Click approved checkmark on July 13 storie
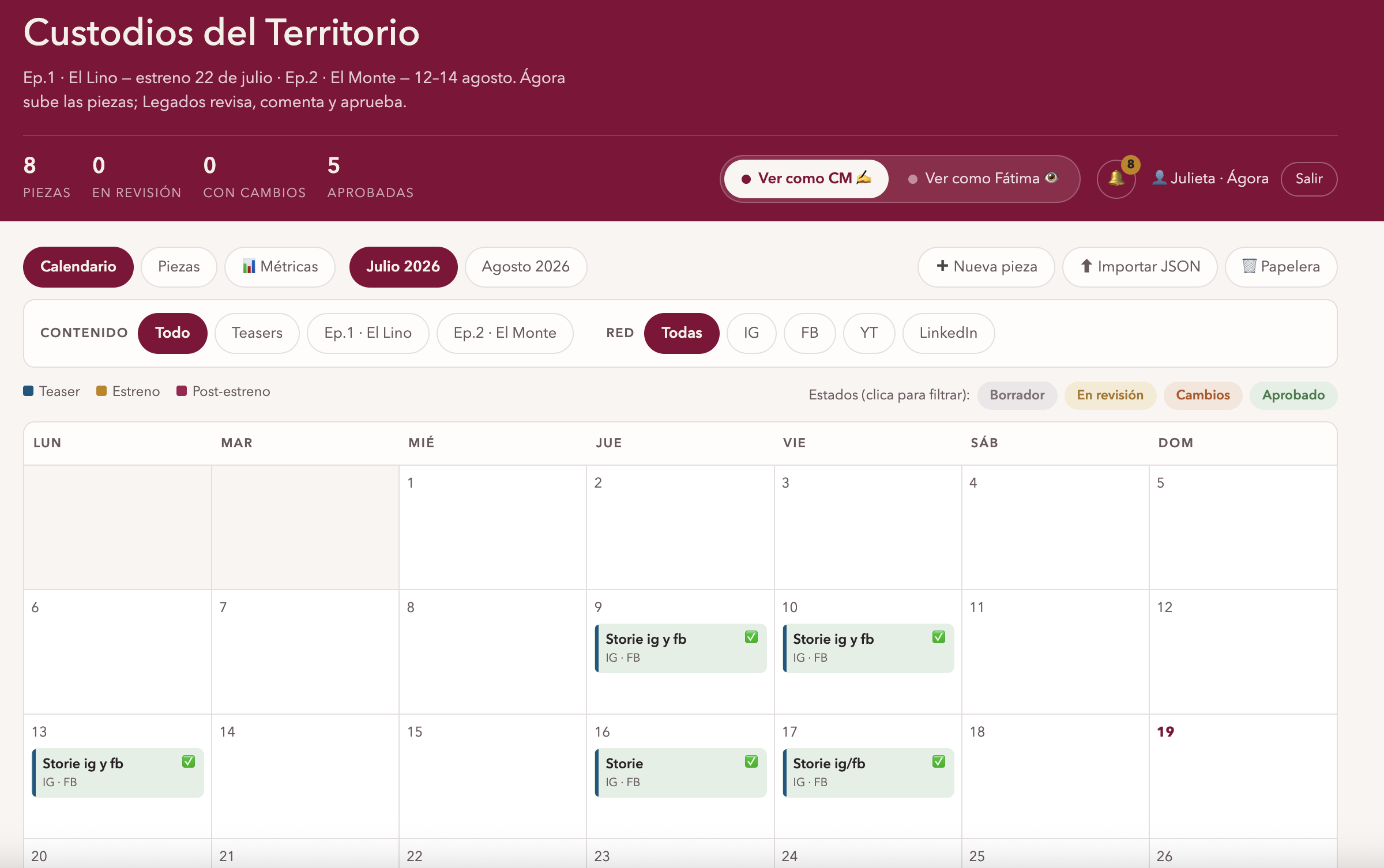This screenshot has height=868, width=1384. (x=188, y=761)
